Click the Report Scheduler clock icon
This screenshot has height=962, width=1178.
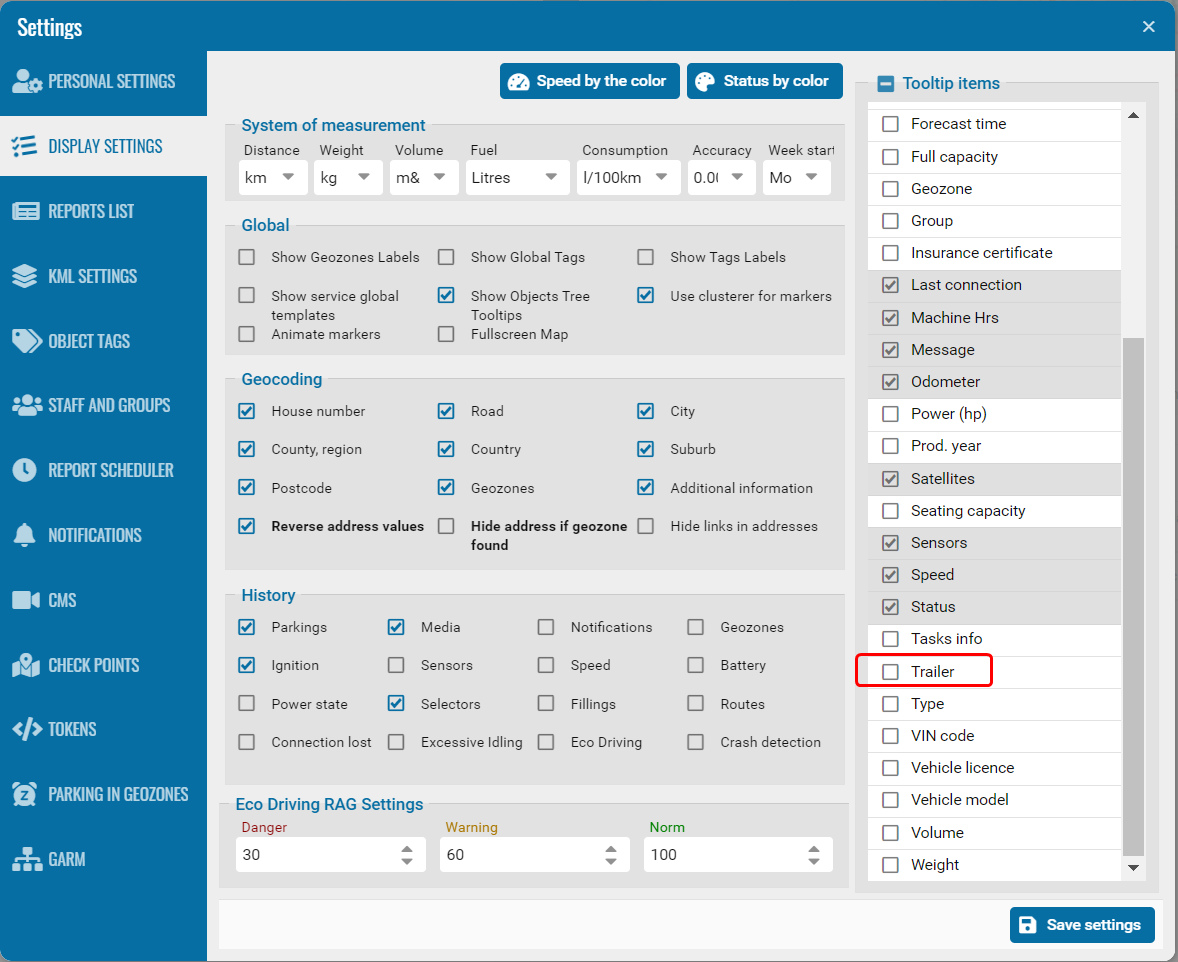pos(26,470)
